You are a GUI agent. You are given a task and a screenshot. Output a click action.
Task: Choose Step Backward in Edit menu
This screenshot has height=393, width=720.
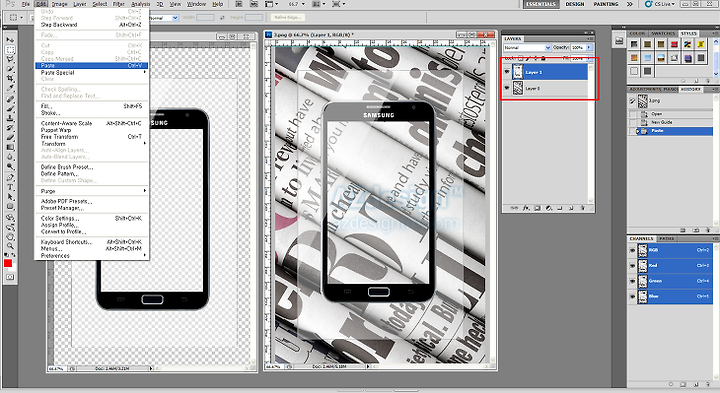pos(91,25)
